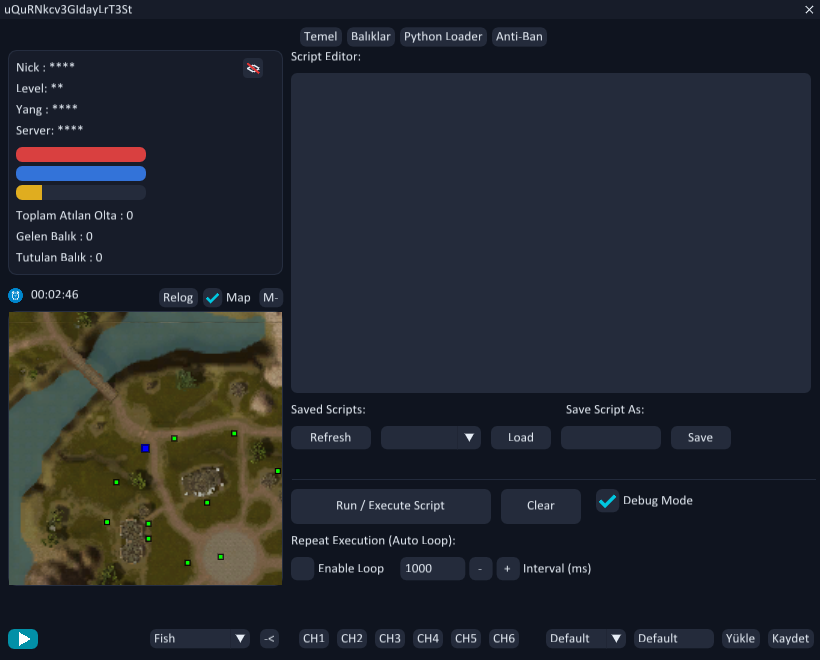
Task: Click the blue player marker on map
Action: click(x=145, y=448)
